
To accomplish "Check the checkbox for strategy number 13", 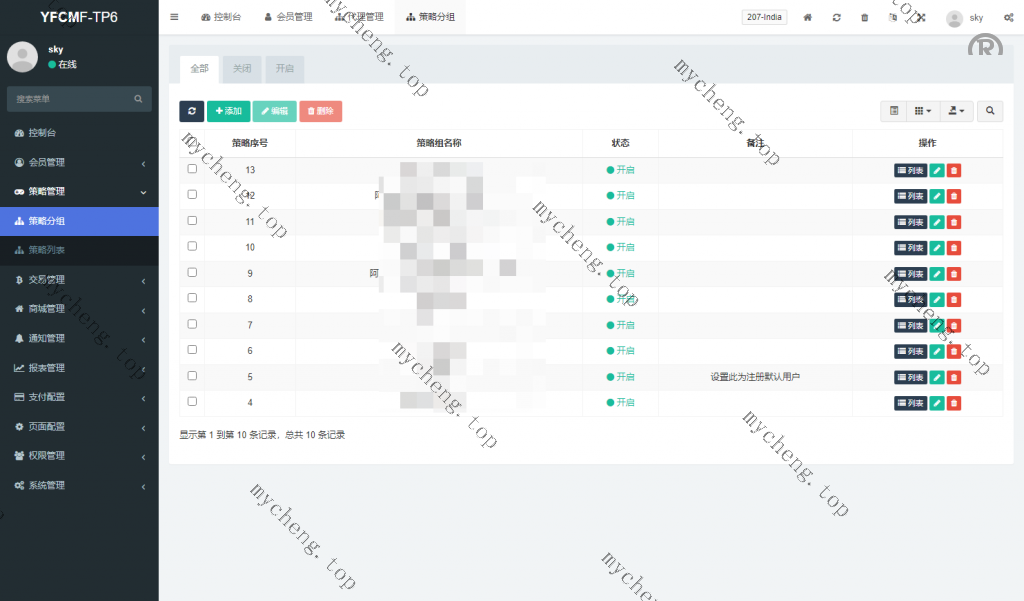I will (192, 169).
